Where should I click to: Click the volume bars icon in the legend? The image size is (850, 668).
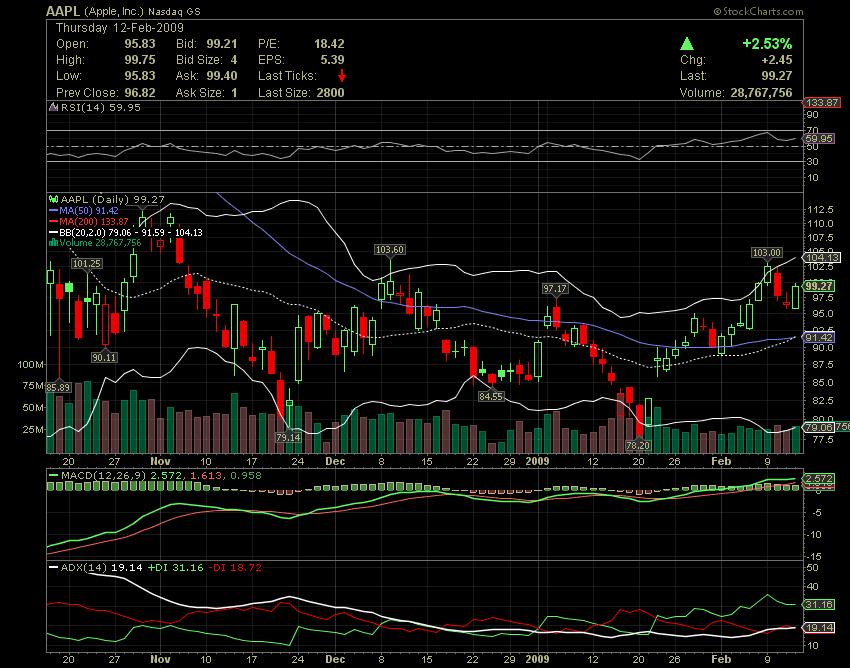pos(53,243)
